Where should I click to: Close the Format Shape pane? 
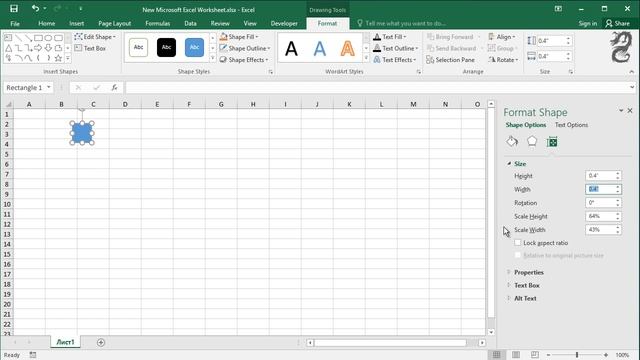click(630, 111)
